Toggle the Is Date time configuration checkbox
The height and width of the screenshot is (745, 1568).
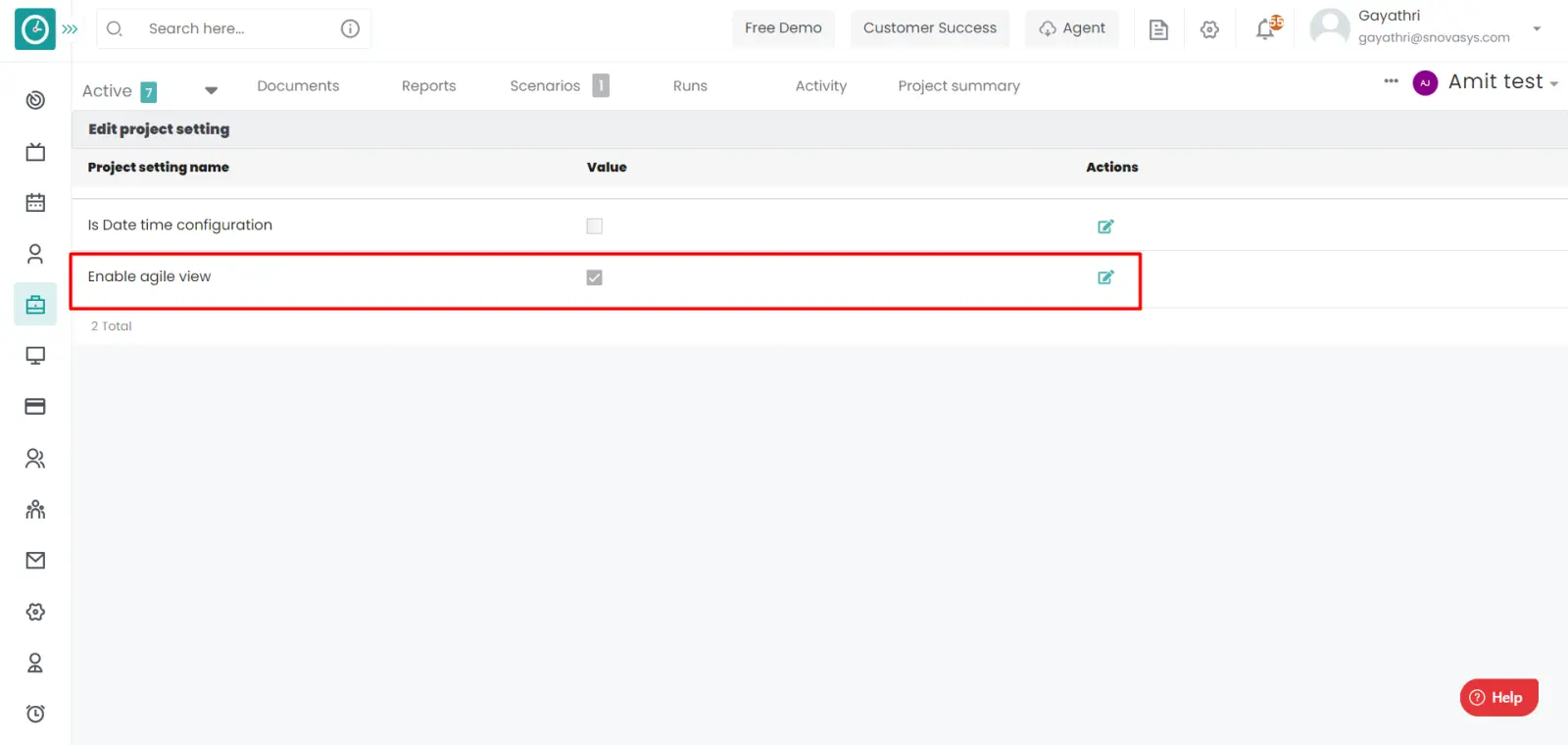tap(594, 226)
